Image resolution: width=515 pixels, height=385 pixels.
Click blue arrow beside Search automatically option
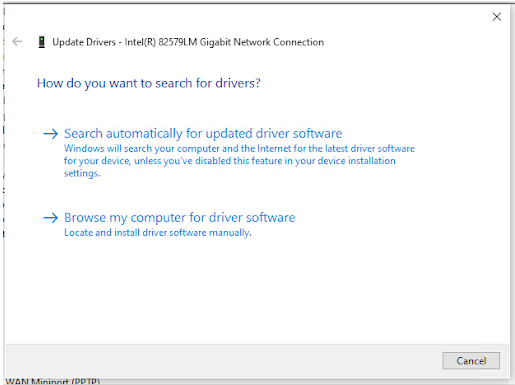click(x=51, y=134)
